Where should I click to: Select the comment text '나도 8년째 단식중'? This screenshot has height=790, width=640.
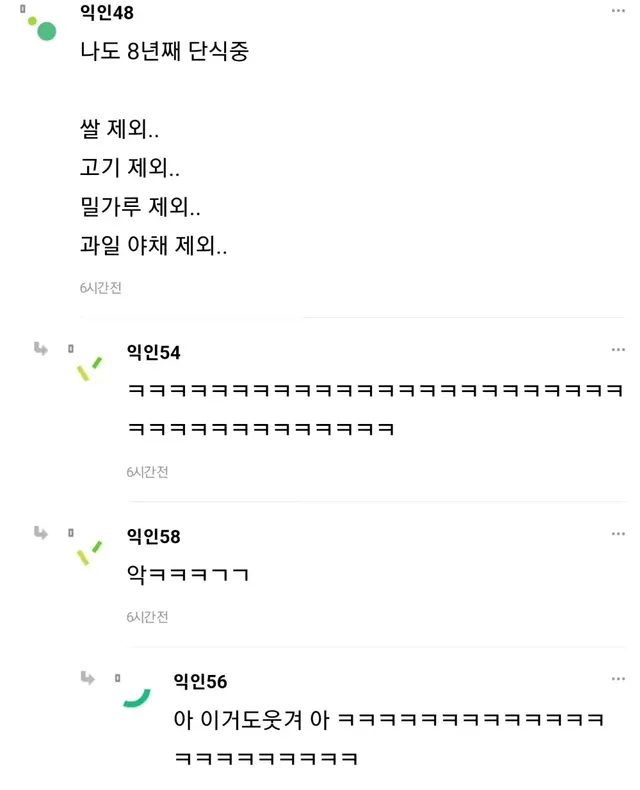point(164,51)
